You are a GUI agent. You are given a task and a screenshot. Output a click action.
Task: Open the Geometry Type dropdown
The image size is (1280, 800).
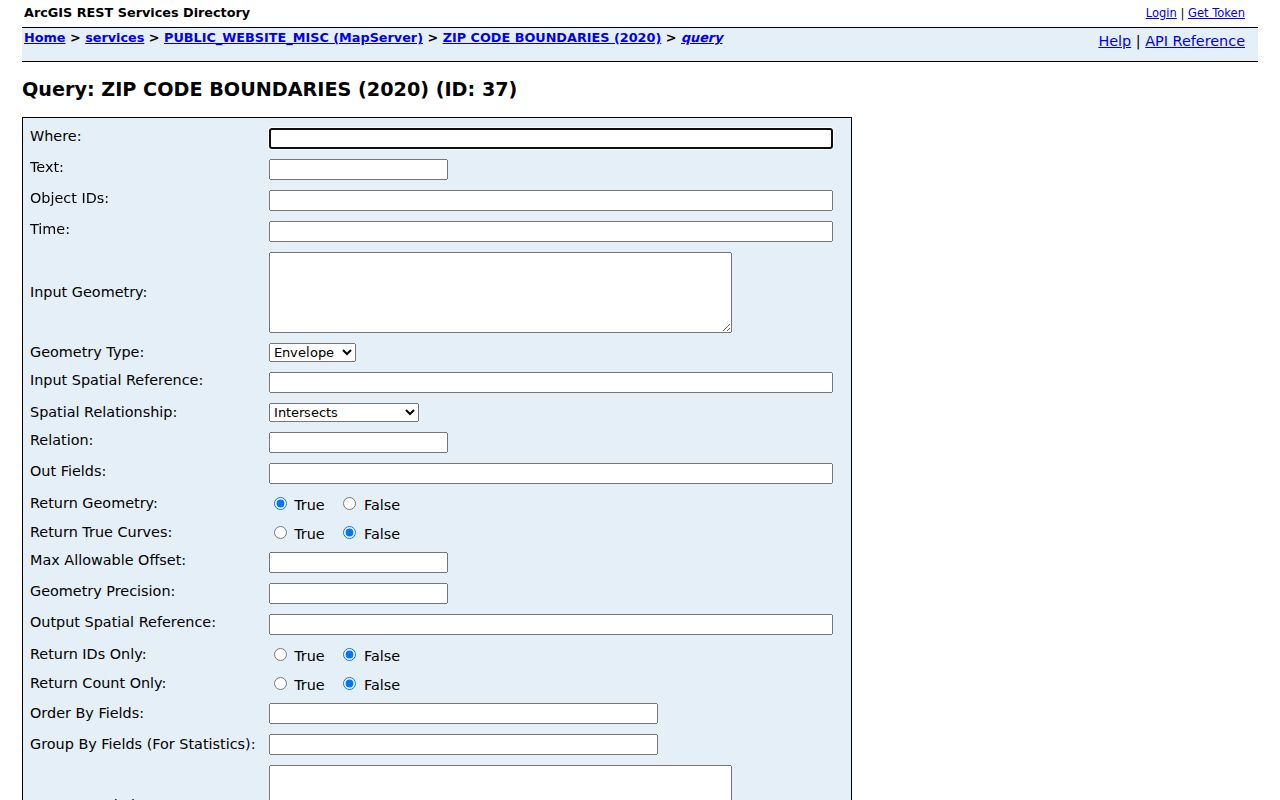pos(312,352)
